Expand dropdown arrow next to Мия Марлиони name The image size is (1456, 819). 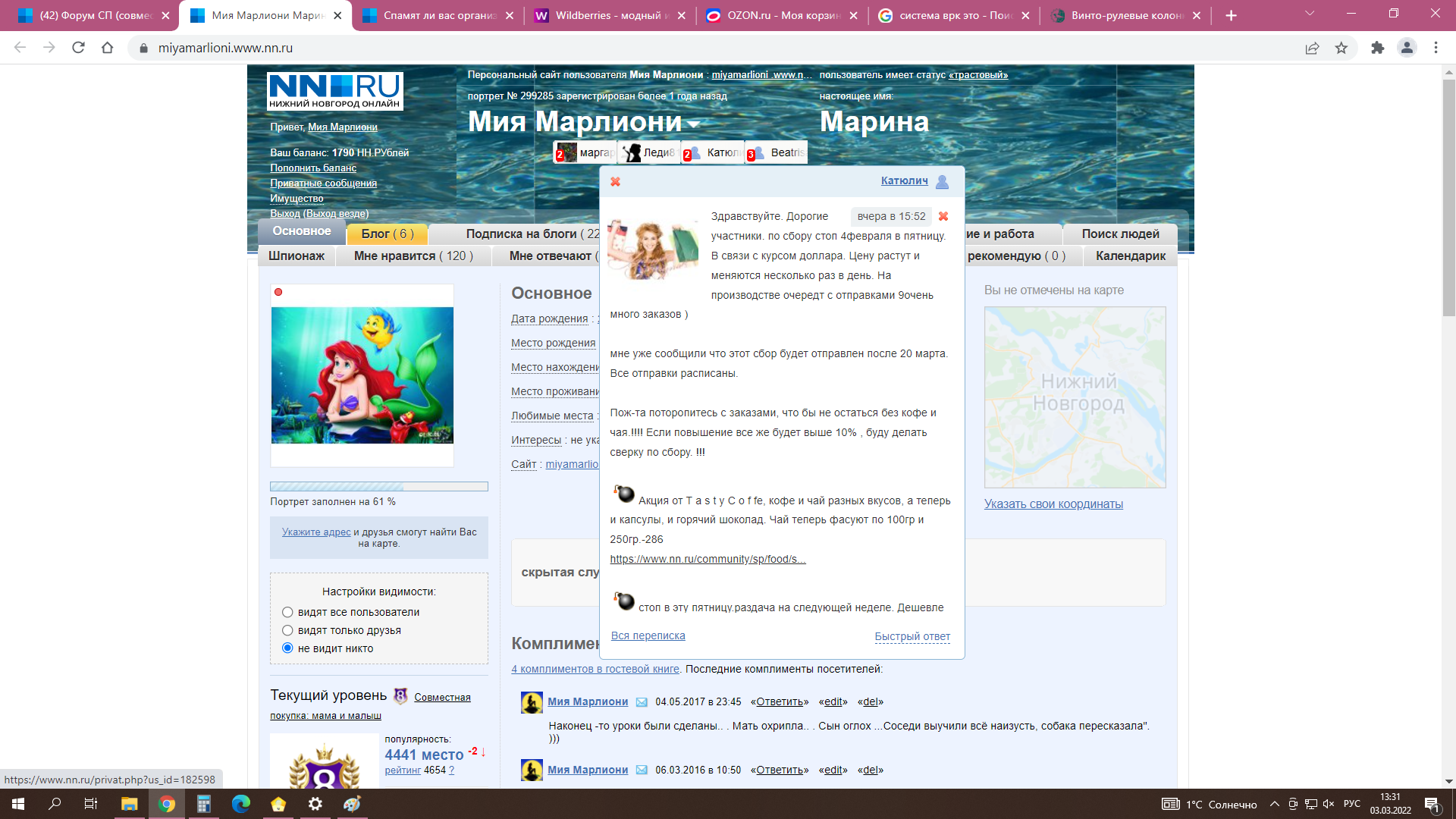coord(694,123)
